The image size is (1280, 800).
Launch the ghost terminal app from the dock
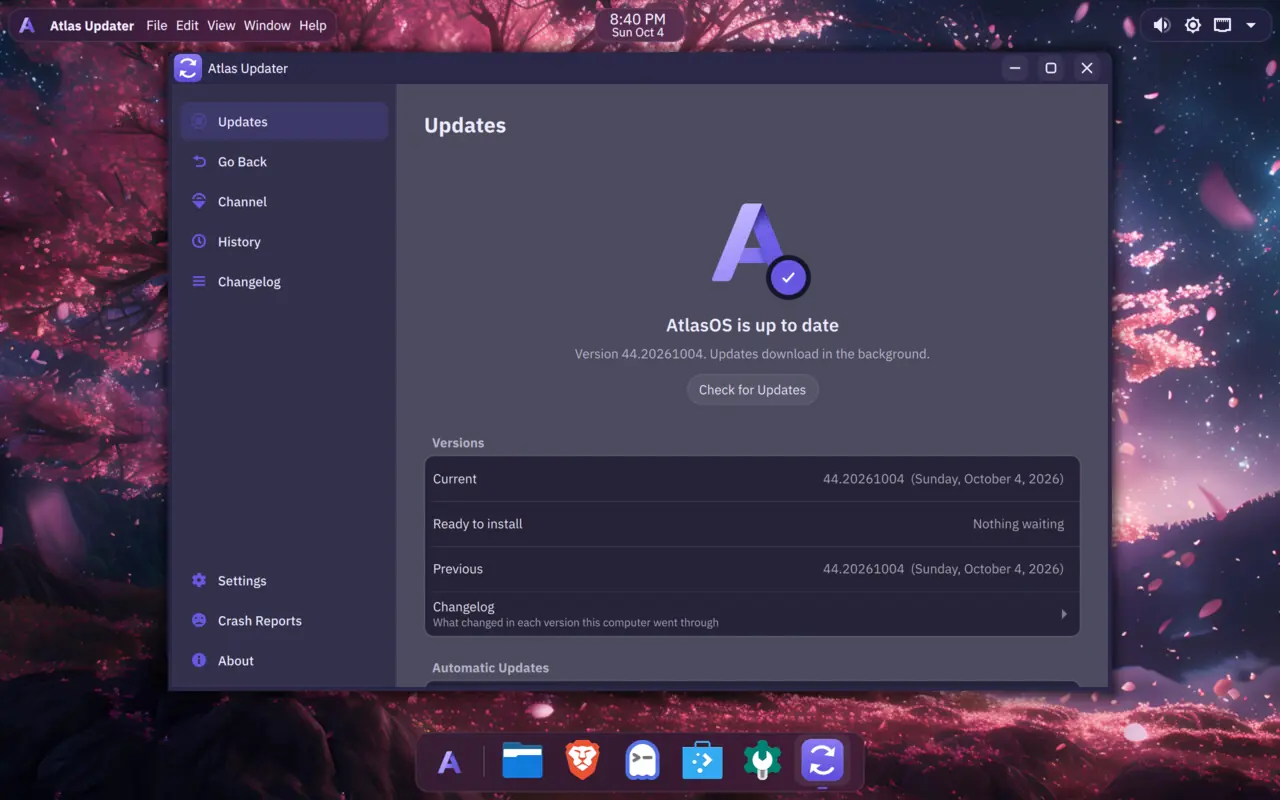click(x=642, y=761)
